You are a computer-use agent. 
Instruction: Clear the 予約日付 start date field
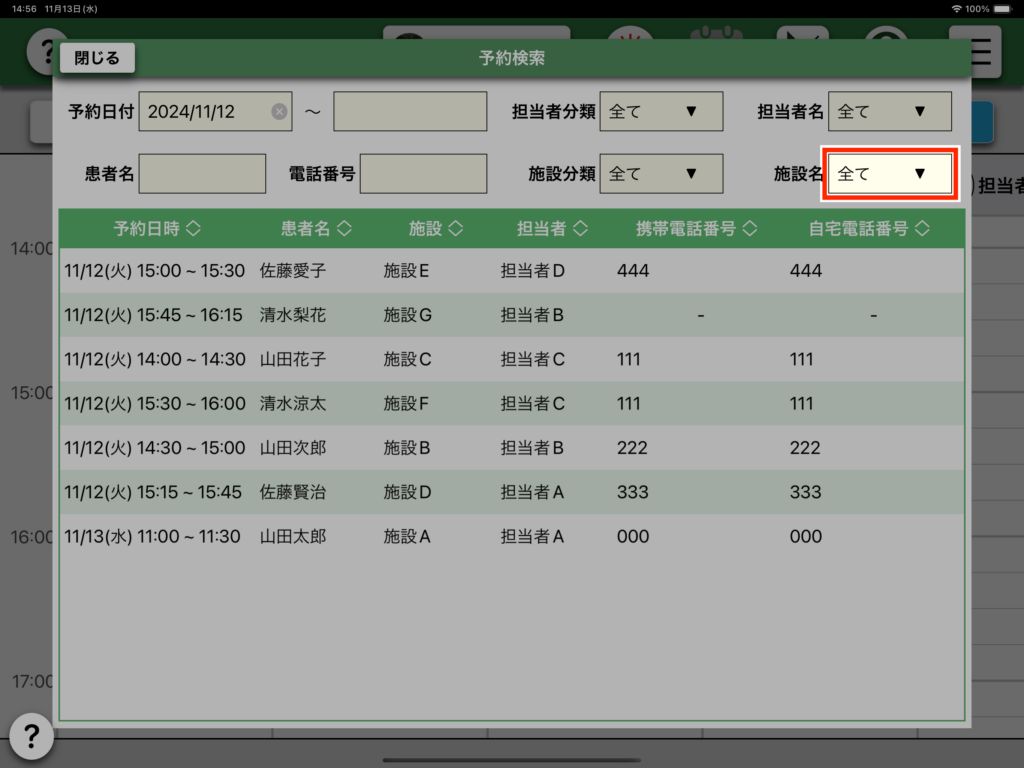tap(279, 112)
